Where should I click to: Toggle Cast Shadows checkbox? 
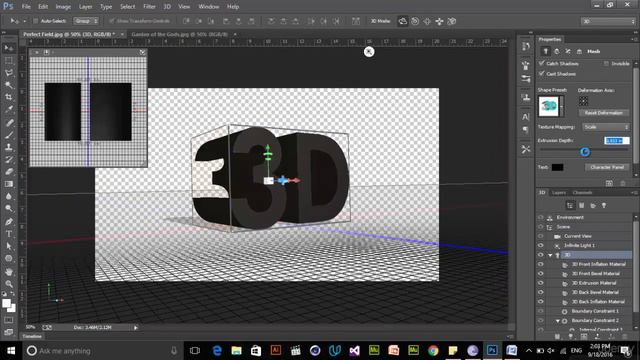[x=542, y=73]
